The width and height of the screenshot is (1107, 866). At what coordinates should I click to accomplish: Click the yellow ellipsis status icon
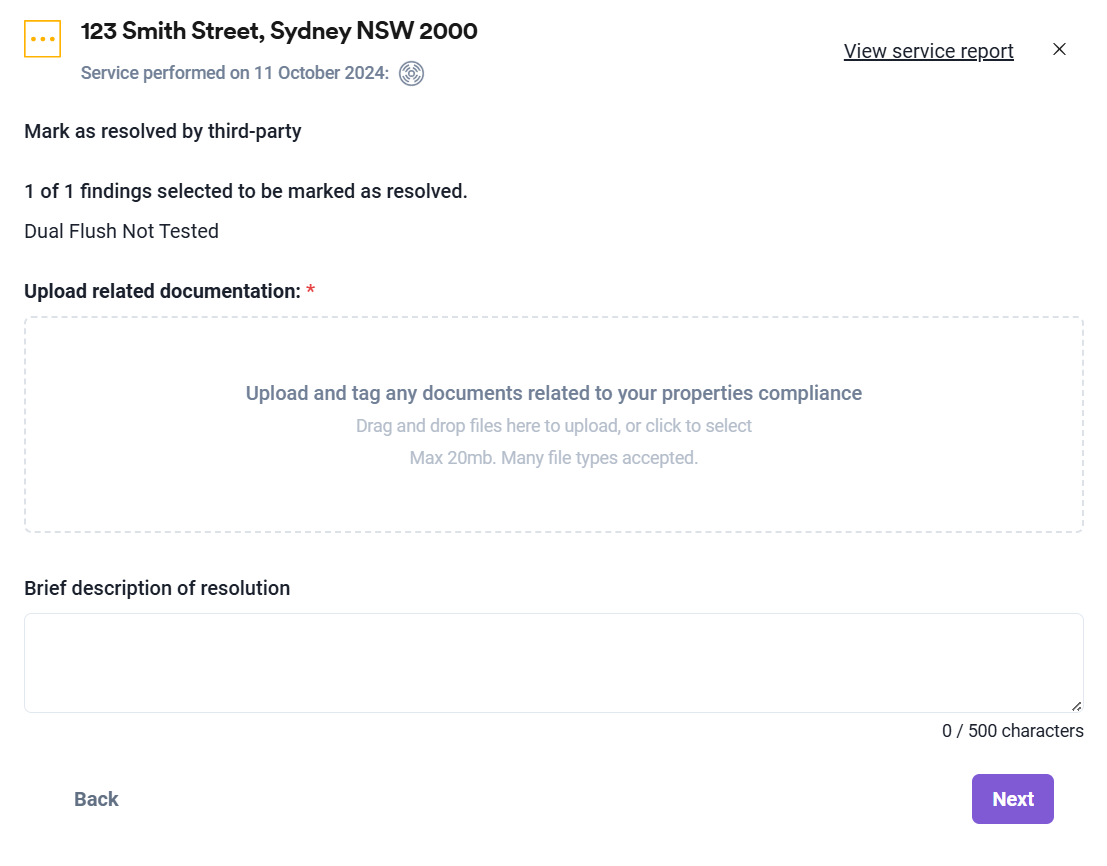[x=42, y=39]
